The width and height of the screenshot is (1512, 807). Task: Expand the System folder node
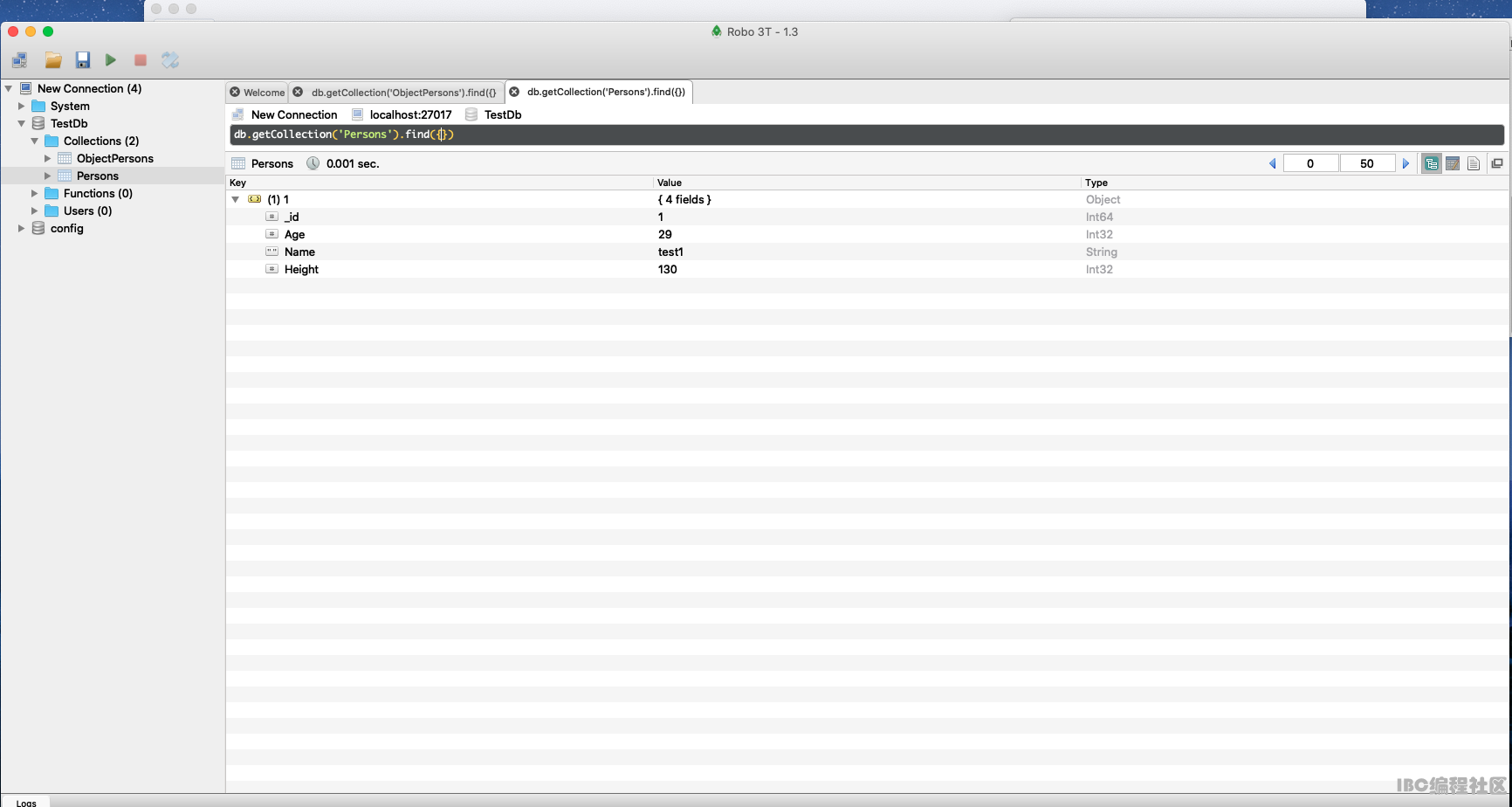(22, 106)
